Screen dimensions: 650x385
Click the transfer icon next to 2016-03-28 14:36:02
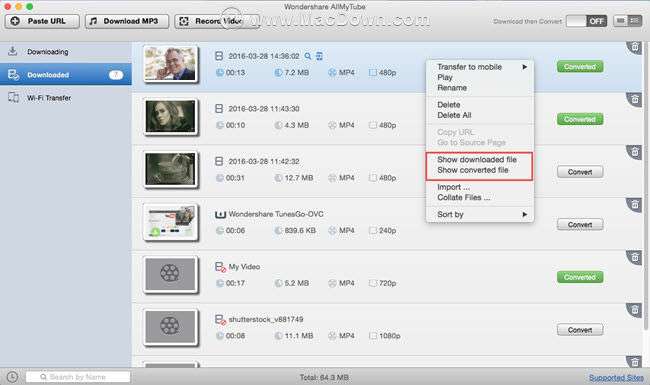[319, 56]
